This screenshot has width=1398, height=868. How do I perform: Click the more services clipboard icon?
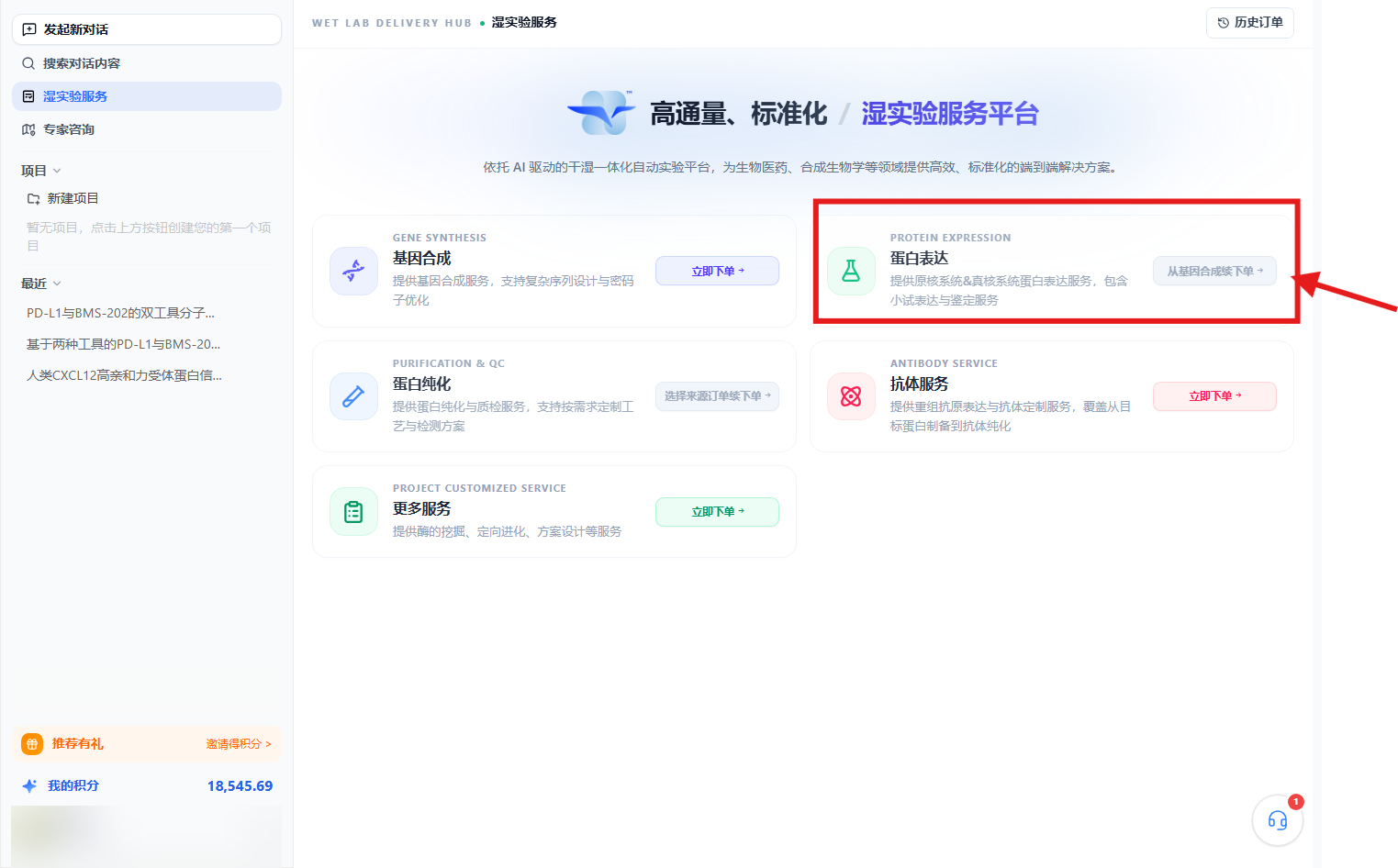point(353,512)
